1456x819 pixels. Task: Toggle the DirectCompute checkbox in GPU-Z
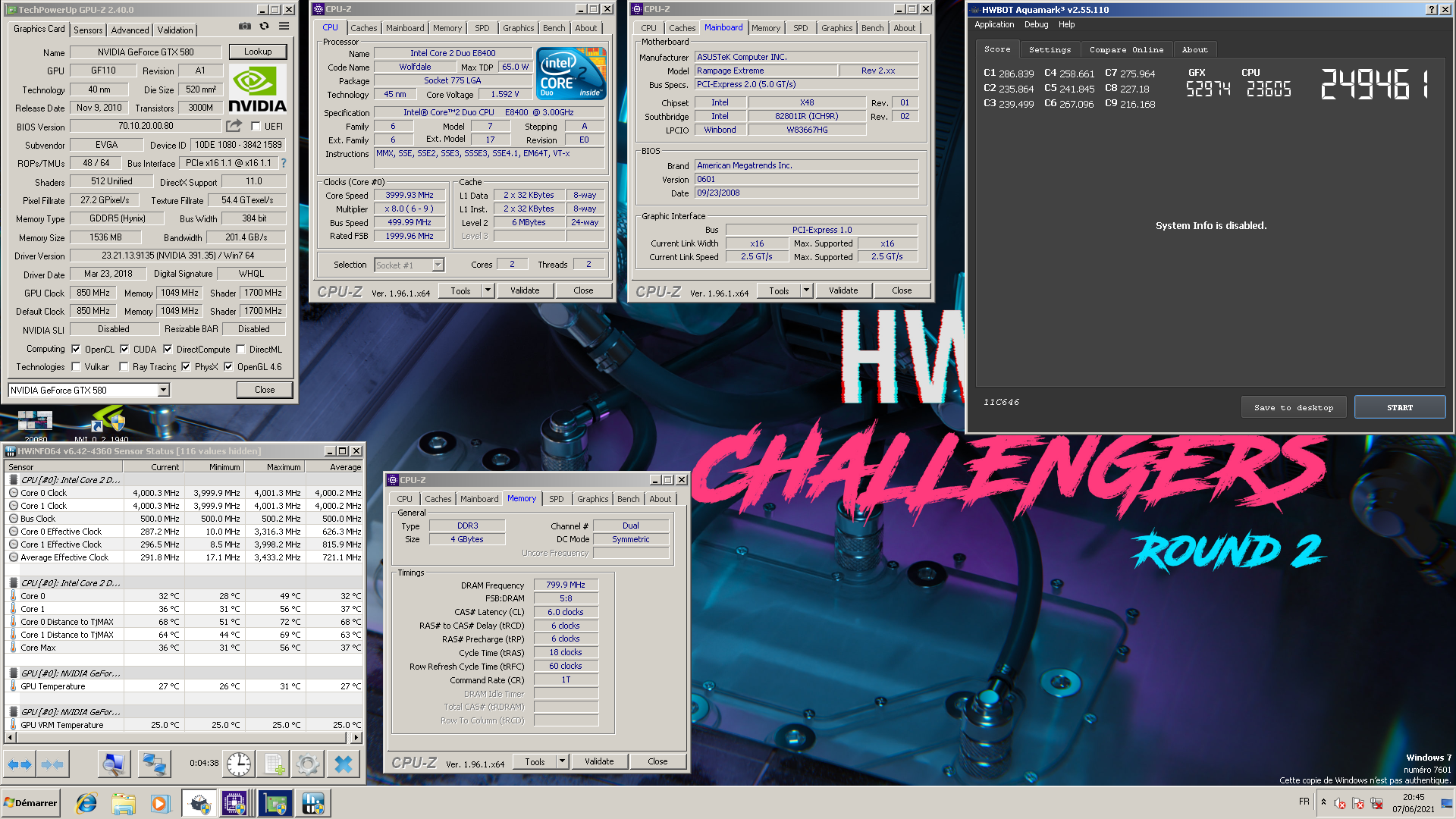pyautogui.click(x=168, y=350)
